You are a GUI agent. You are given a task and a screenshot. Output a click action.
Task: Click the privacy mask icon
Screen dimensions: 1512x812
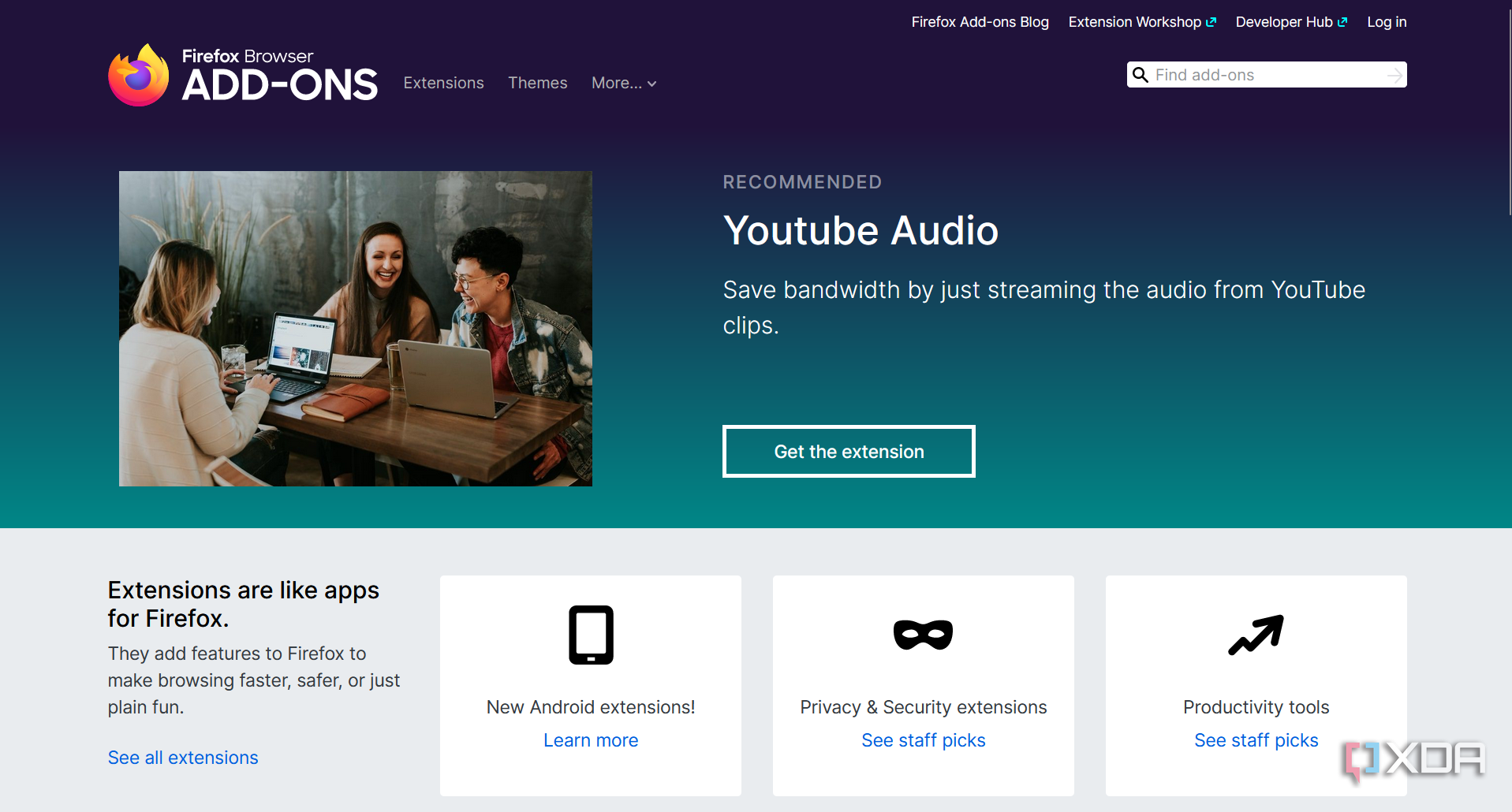click(x=923, y=635)
